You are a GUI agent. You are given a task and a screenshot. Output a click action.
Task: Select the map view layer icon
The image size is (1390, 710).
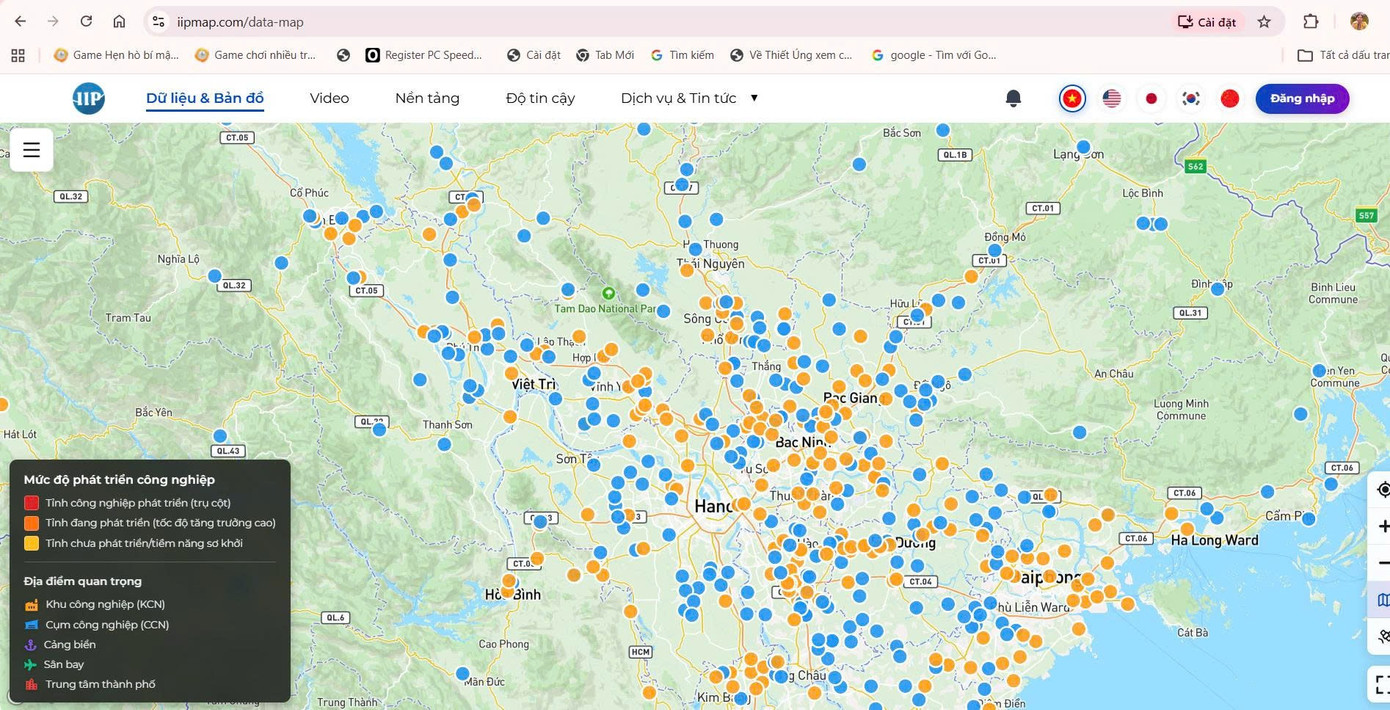(1383, 600)
